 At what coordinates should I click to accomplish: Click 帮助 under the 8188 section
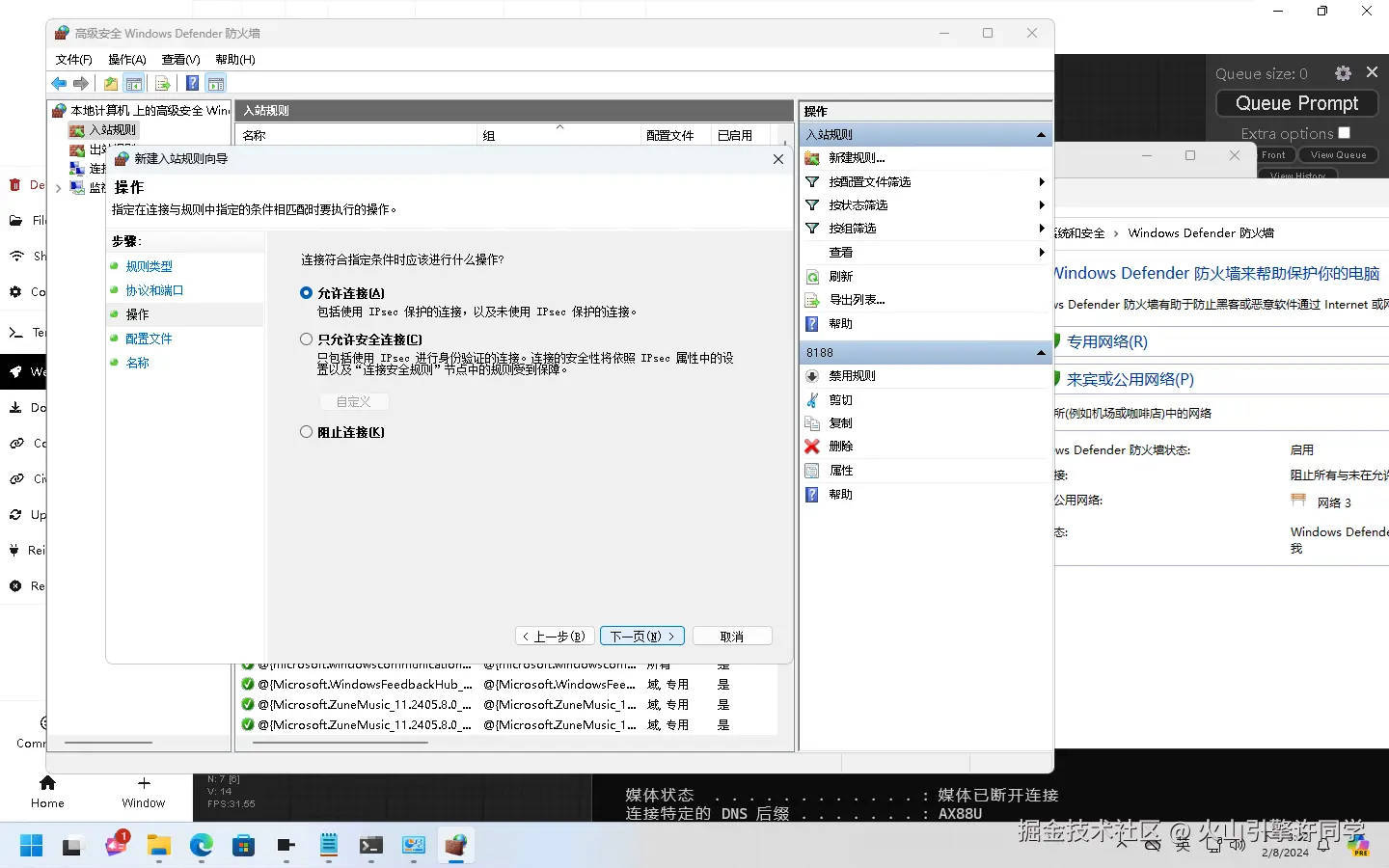[841, 494]
